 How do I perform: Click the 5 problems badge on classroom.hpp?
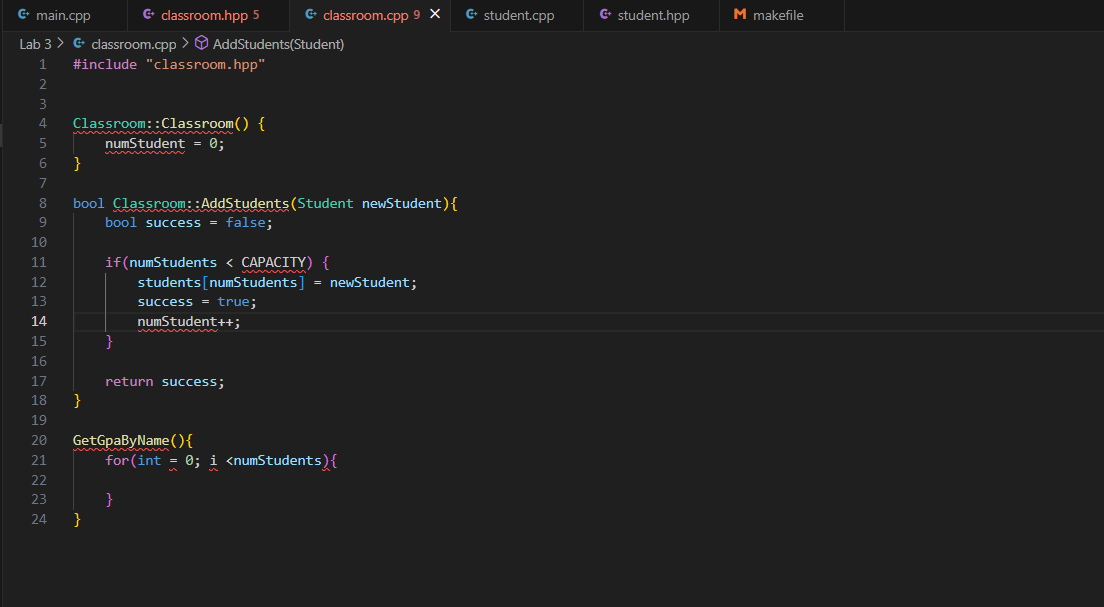point(256,15)
